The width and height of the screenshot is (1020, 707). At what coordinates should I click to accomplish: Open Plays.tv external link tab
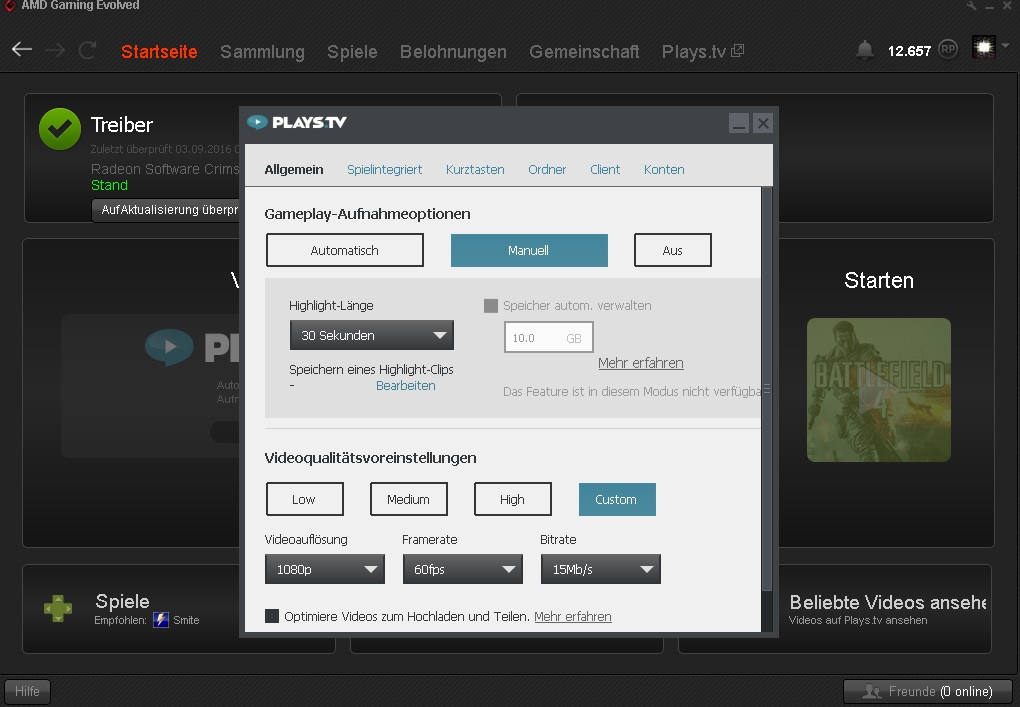coord(703,51)
